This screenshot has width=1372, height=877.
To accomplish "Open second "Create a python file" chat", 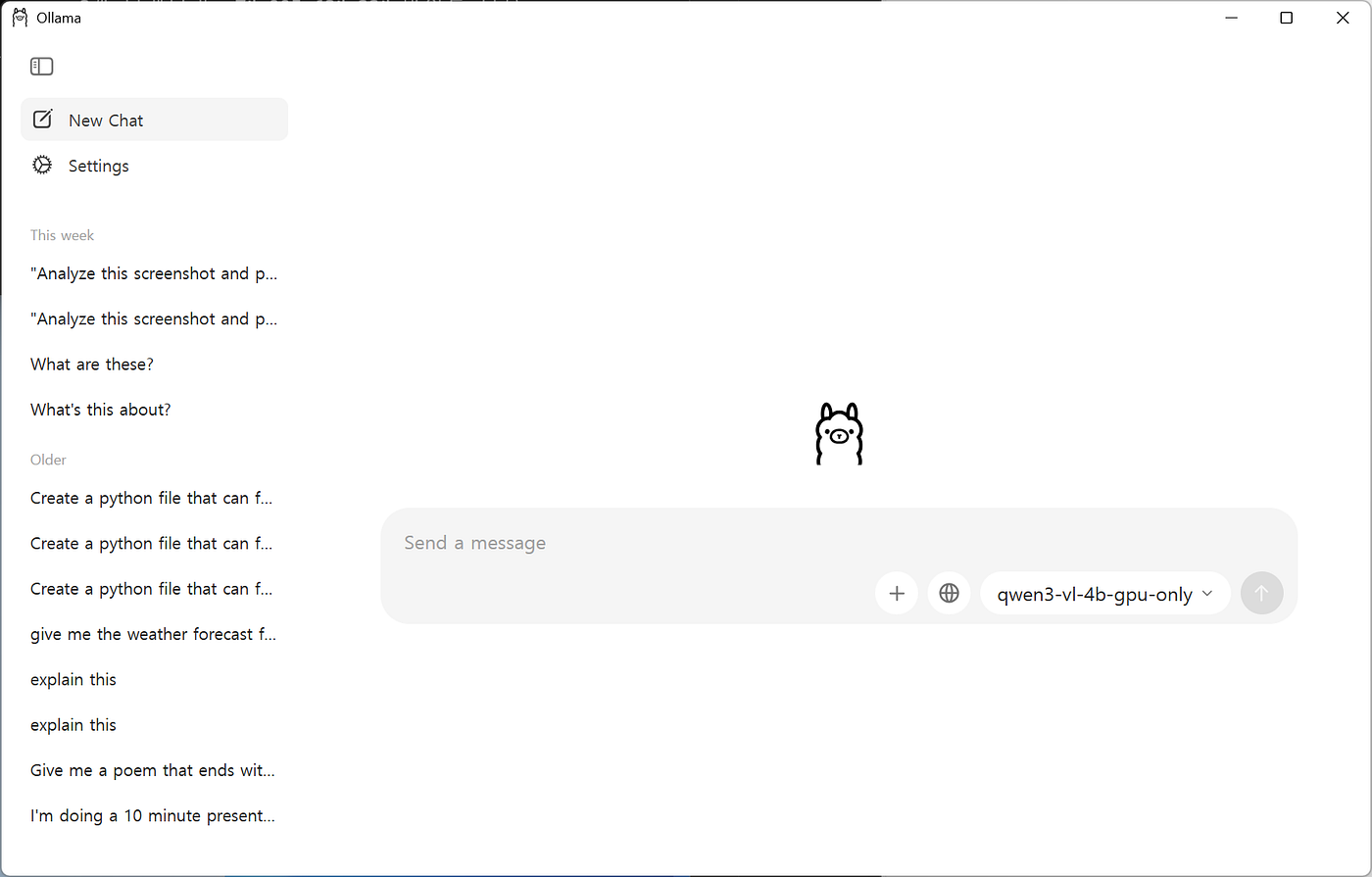I will point(154,544).
